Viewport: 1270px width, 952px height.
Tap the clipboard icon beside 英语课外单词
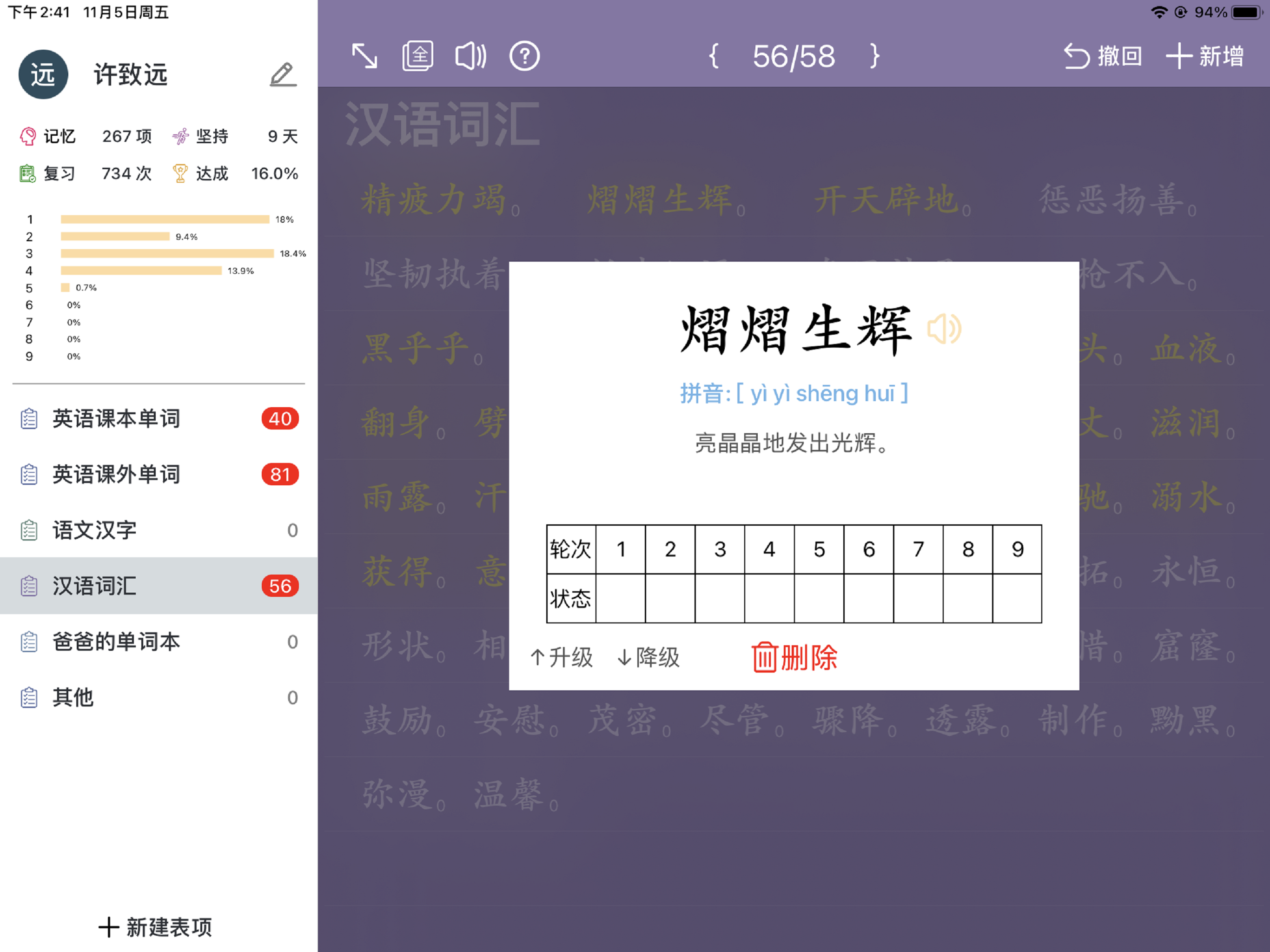coord(29,474)
